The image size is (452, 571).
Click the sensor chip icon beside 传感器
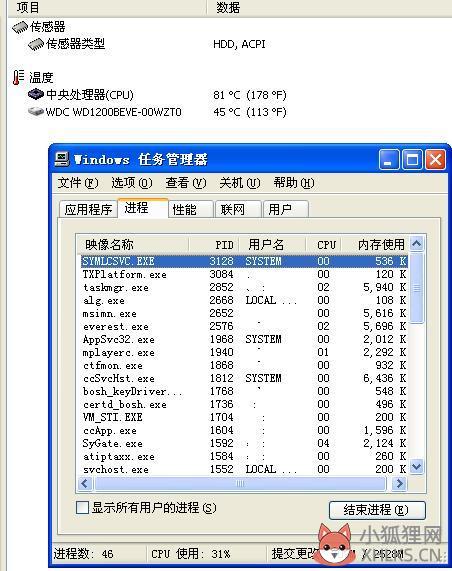20,27
